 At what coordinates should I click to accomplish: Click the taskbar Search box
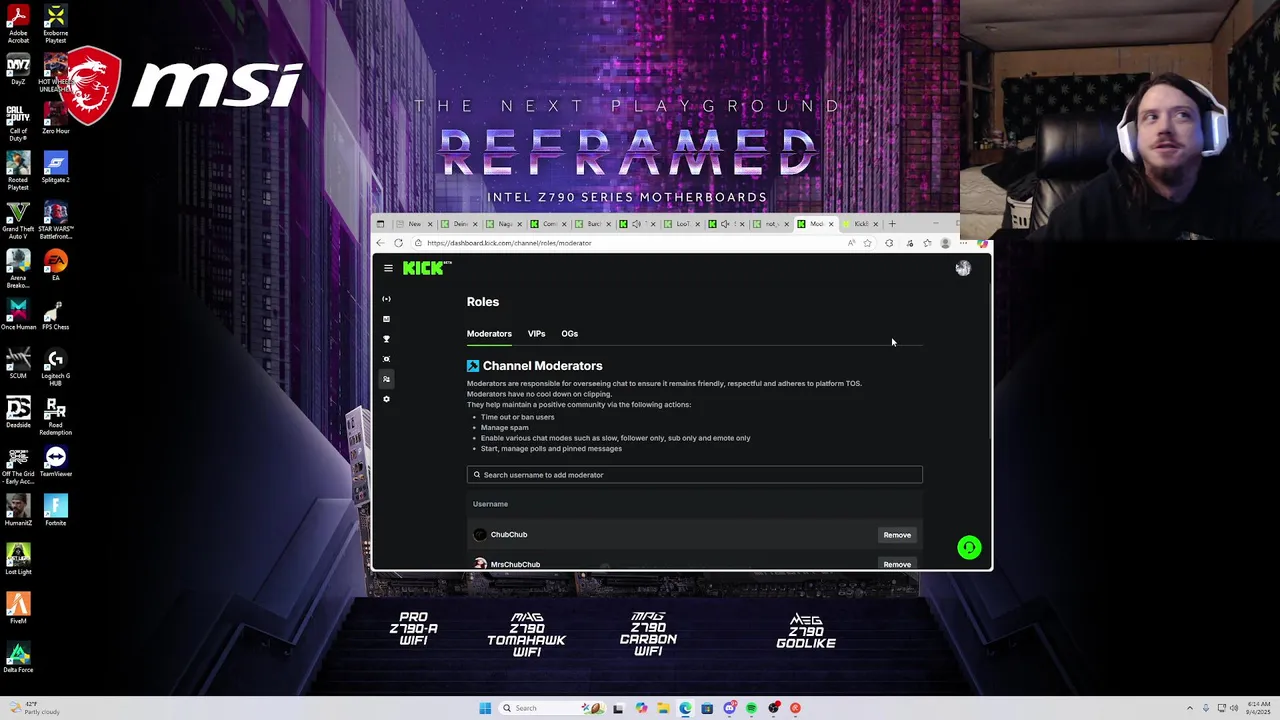pos(552,708)
